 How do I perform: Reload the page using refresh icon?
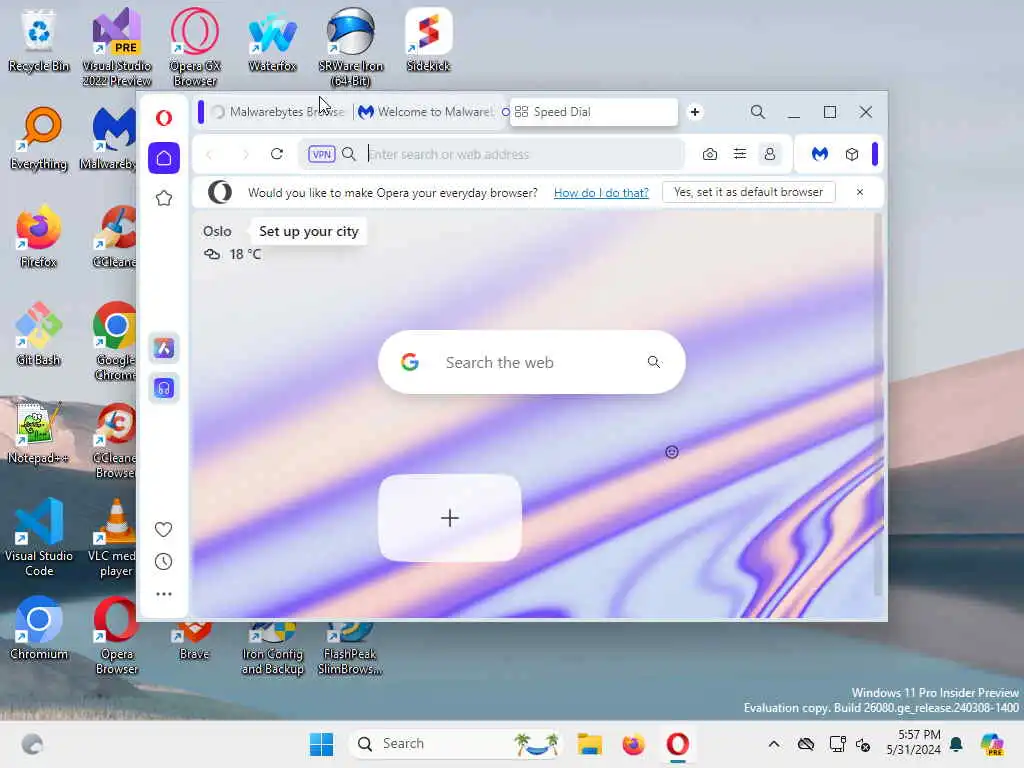277,154
